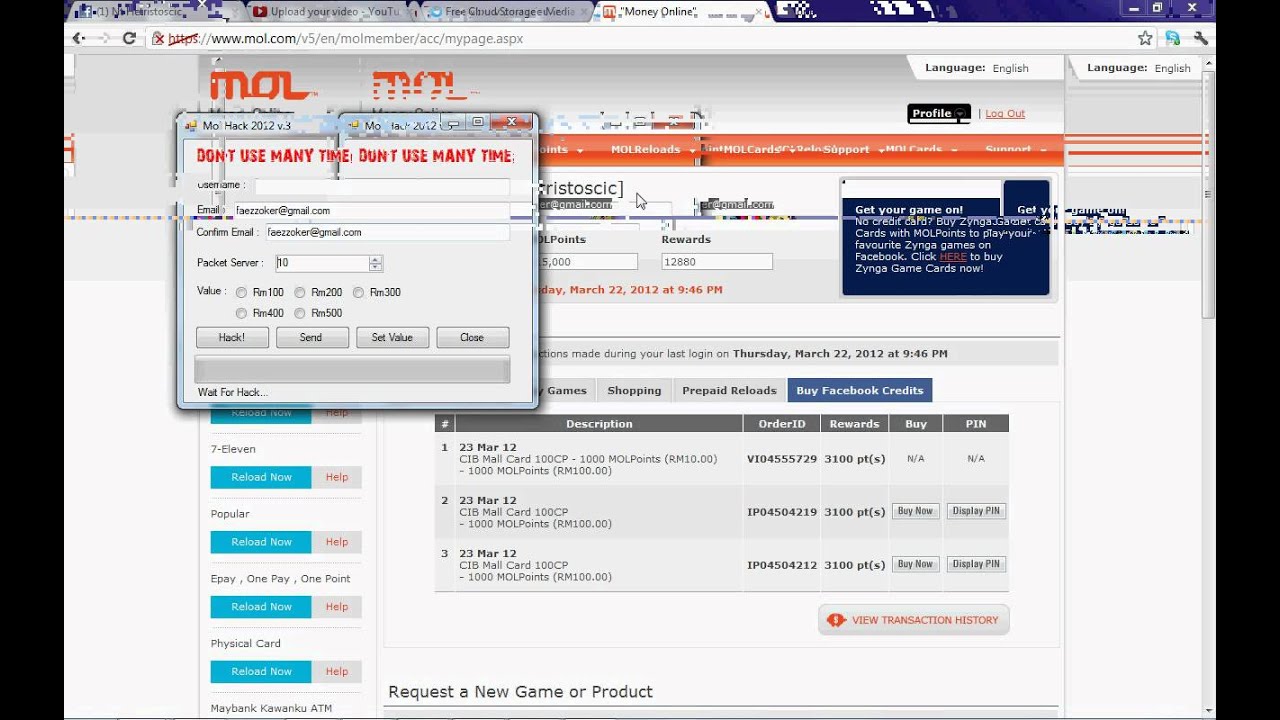Go back with the browser arrow

78,38
